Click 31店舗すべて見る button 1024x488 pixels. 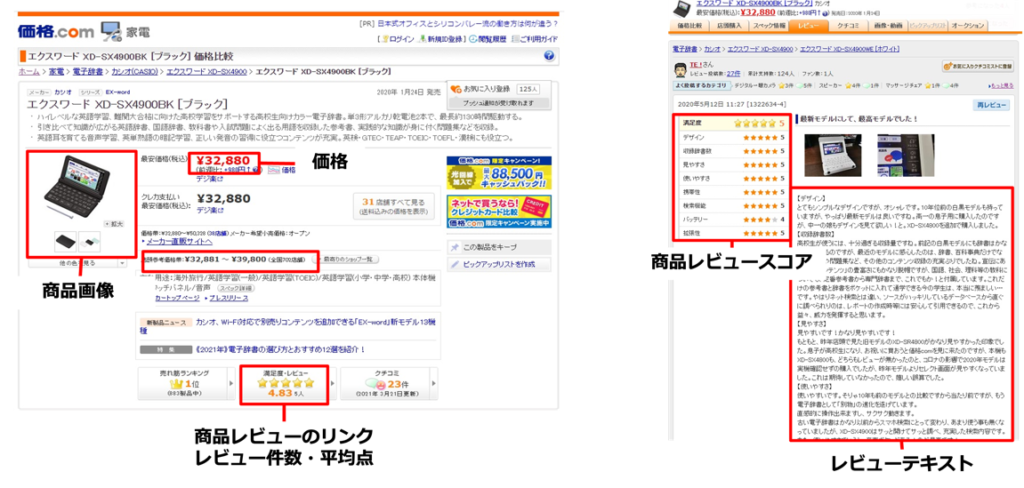(396, 206)
